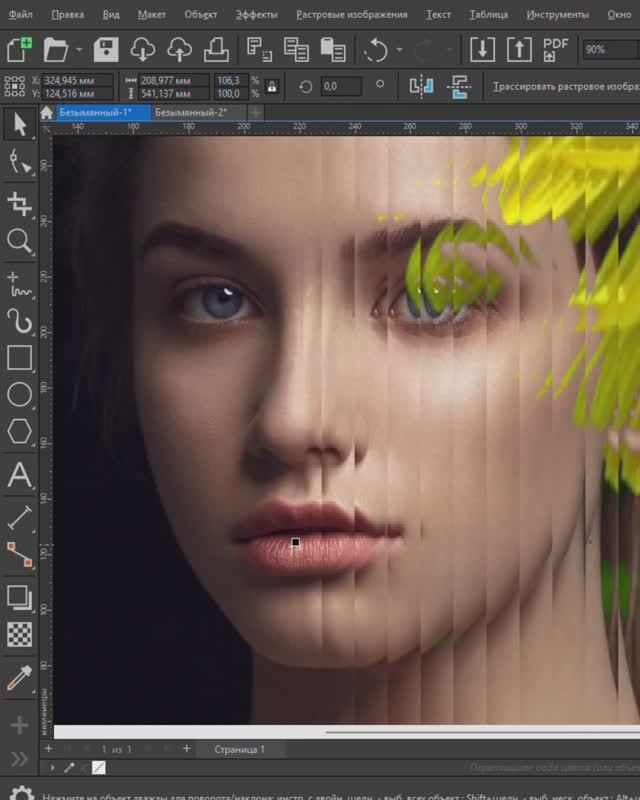640x800 pixels.
Task: Select the Crop tool
Action: 19,203
